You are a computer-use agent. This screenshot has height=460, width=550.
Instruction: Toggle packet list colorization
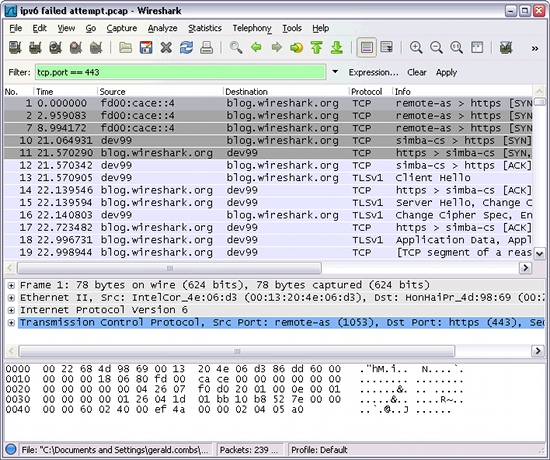367,47
